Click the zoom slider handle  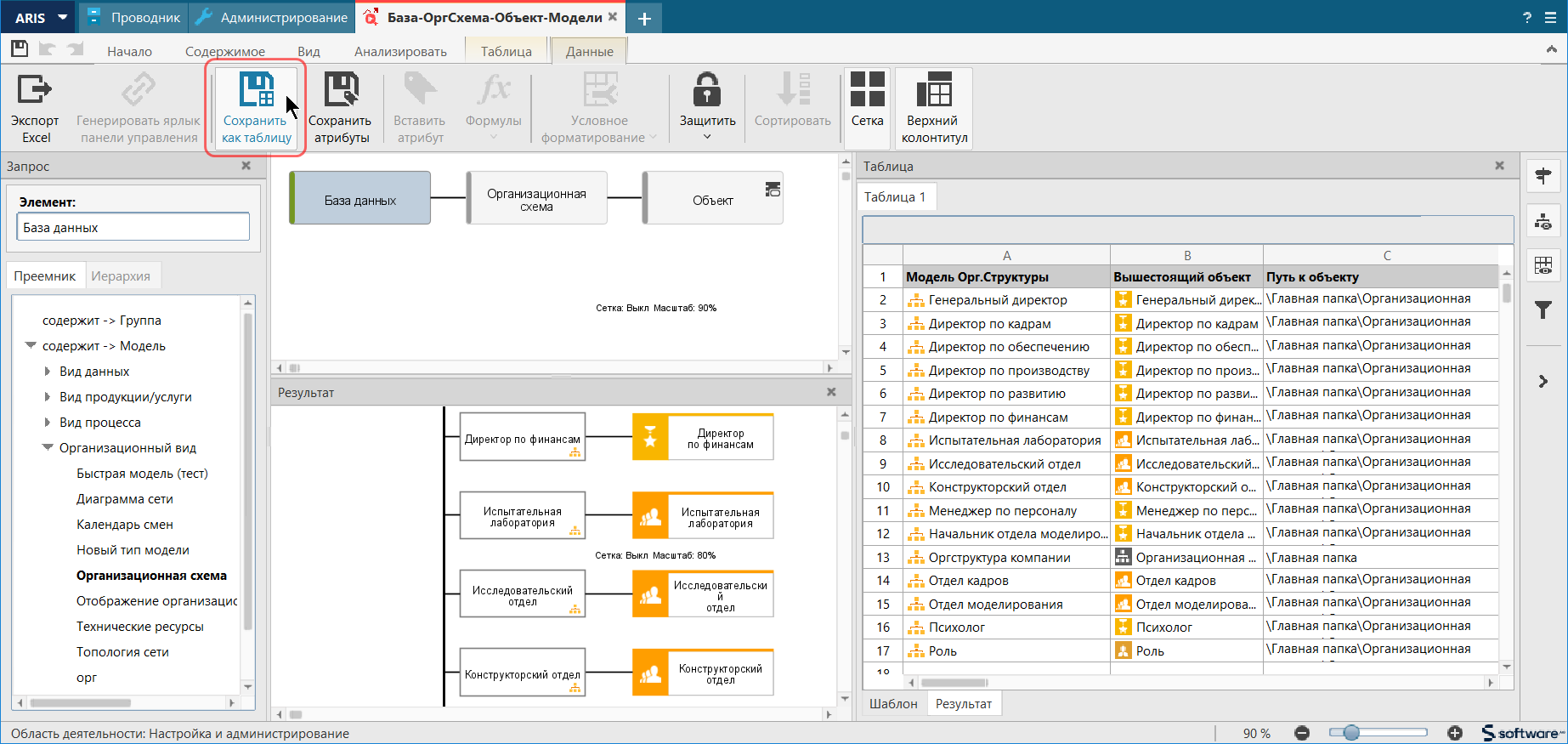1351,733
